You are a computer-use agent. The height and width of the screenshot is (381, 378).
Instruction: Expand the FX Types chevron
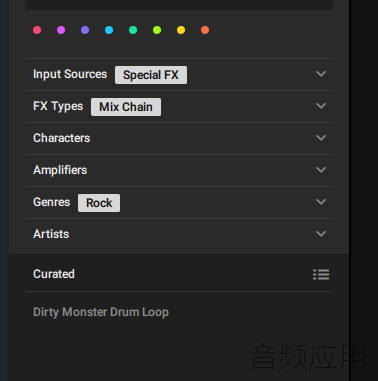pyautogui.click(x=321, y=106)
